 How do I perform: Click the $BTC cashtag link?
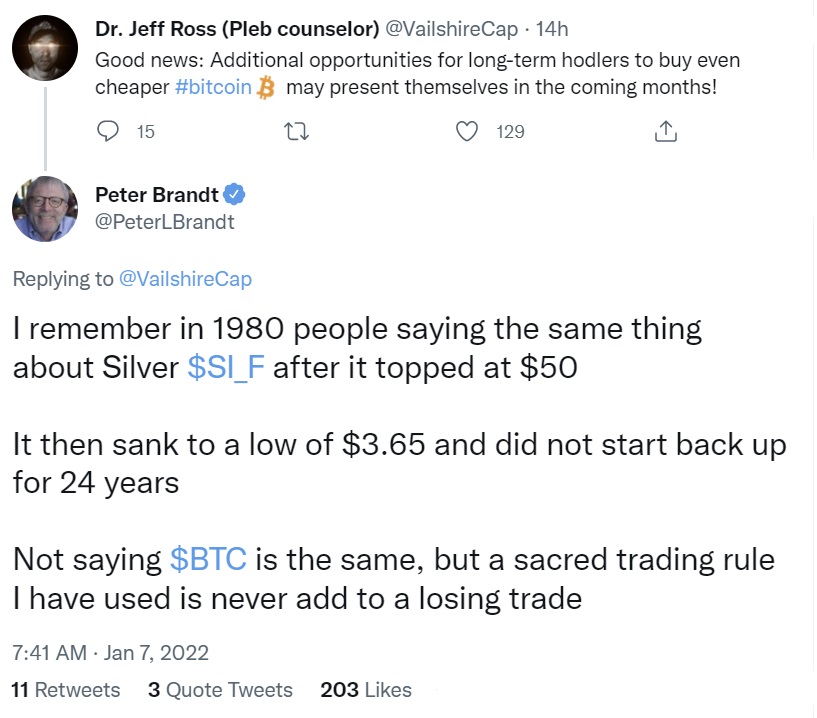click(x=208, y=559)
